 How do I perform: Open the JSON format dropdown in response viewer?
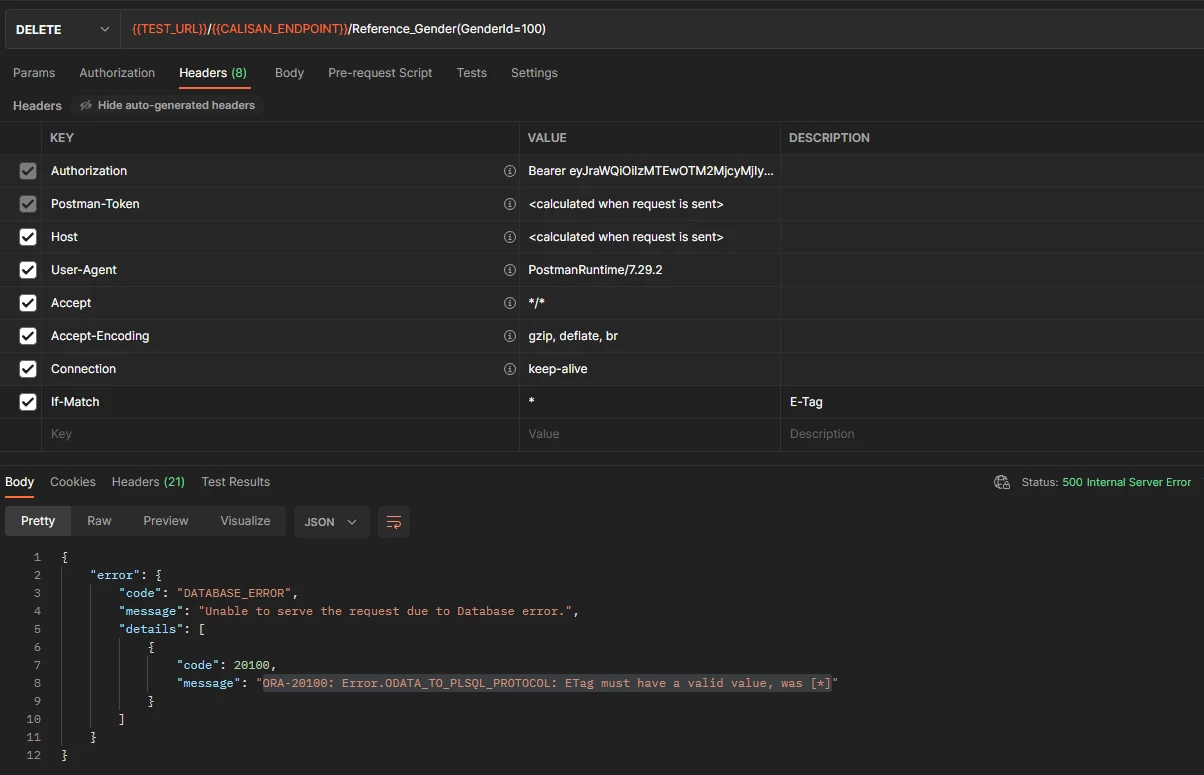[x=331, y=521]
